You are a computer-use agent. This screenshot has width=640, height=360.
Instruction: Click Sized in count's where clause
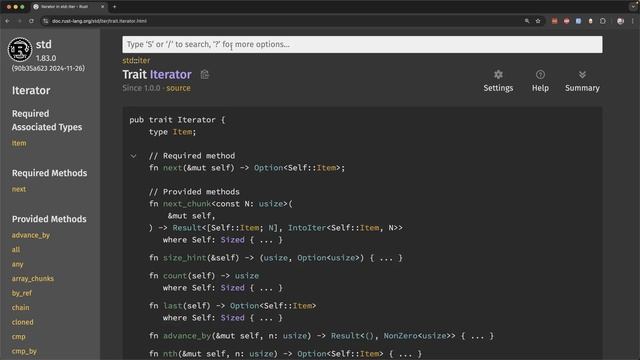point(233,288)
